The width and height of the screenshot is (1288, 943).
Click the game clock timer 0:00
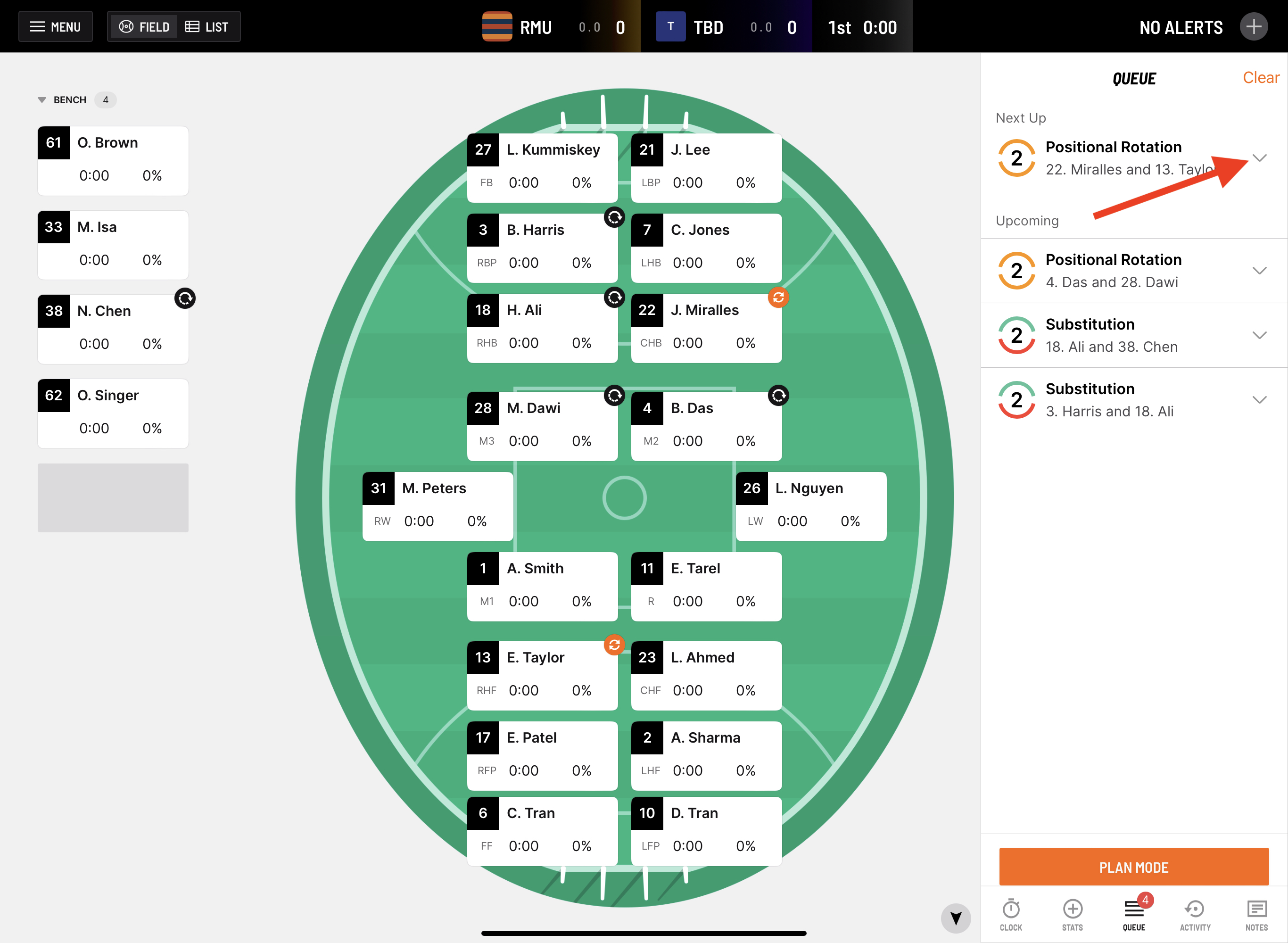pos(879,27)
